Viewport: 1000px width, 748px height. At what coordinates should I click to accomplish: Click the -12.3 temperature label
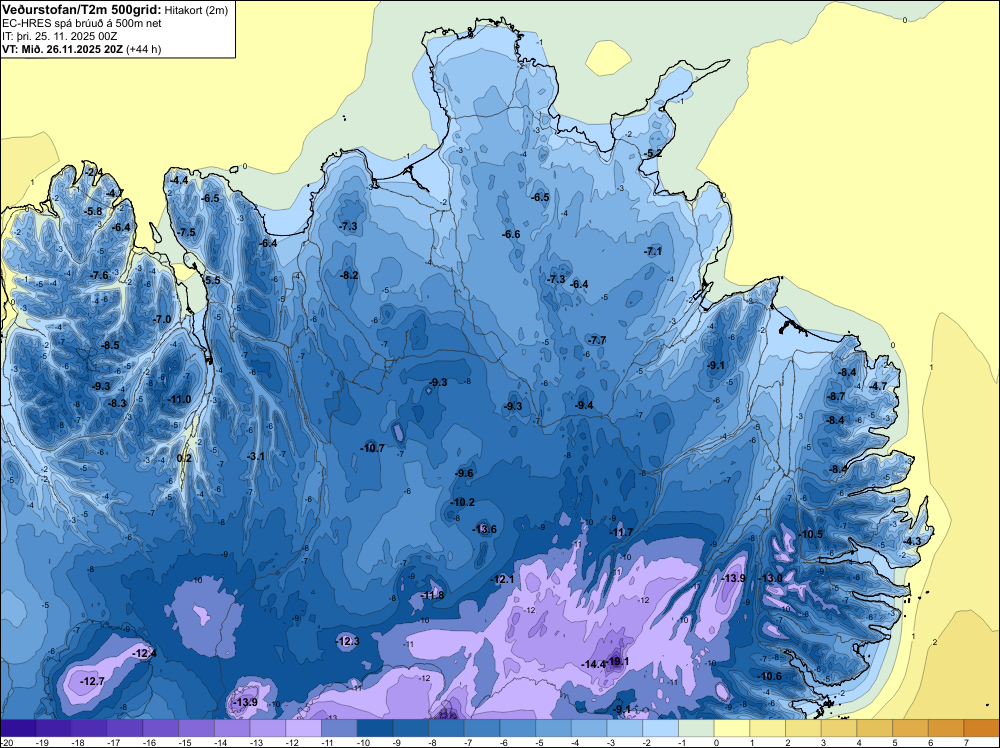[x=348, y=642]
